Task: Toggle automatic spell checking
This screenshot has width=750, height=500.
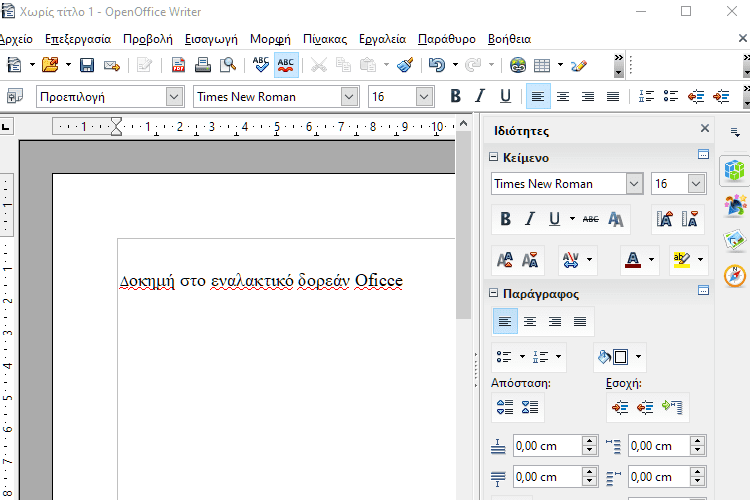Action: coord(286,65)
